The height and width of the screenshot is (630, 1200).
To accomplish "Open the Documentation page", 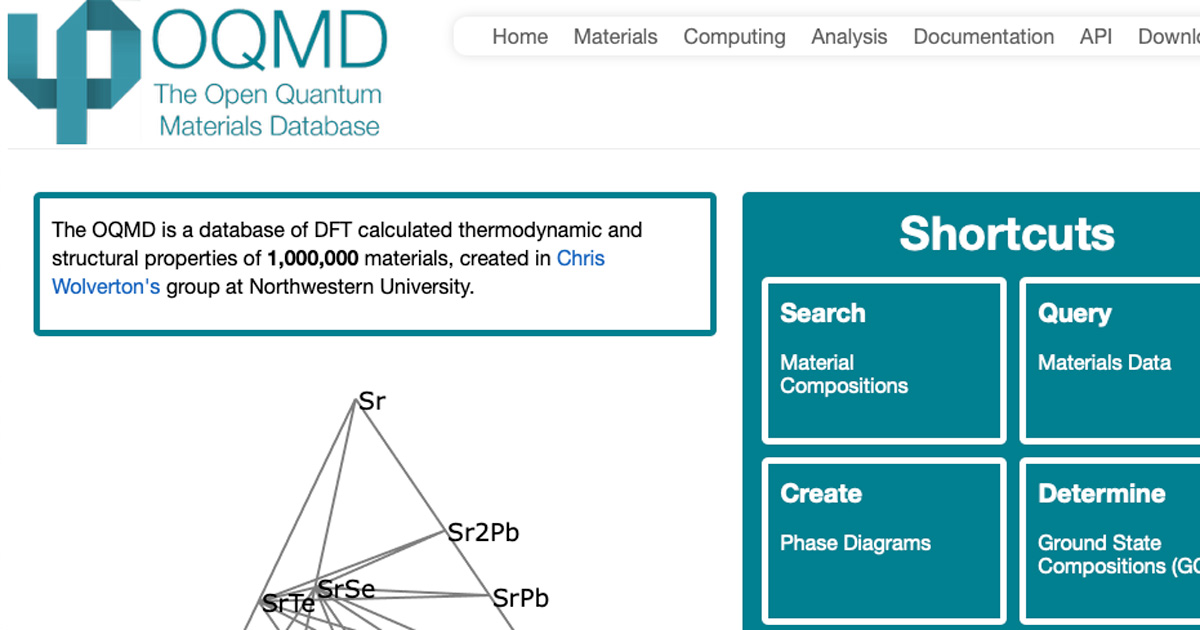I will pyautogui.click(x=983, y=36).
